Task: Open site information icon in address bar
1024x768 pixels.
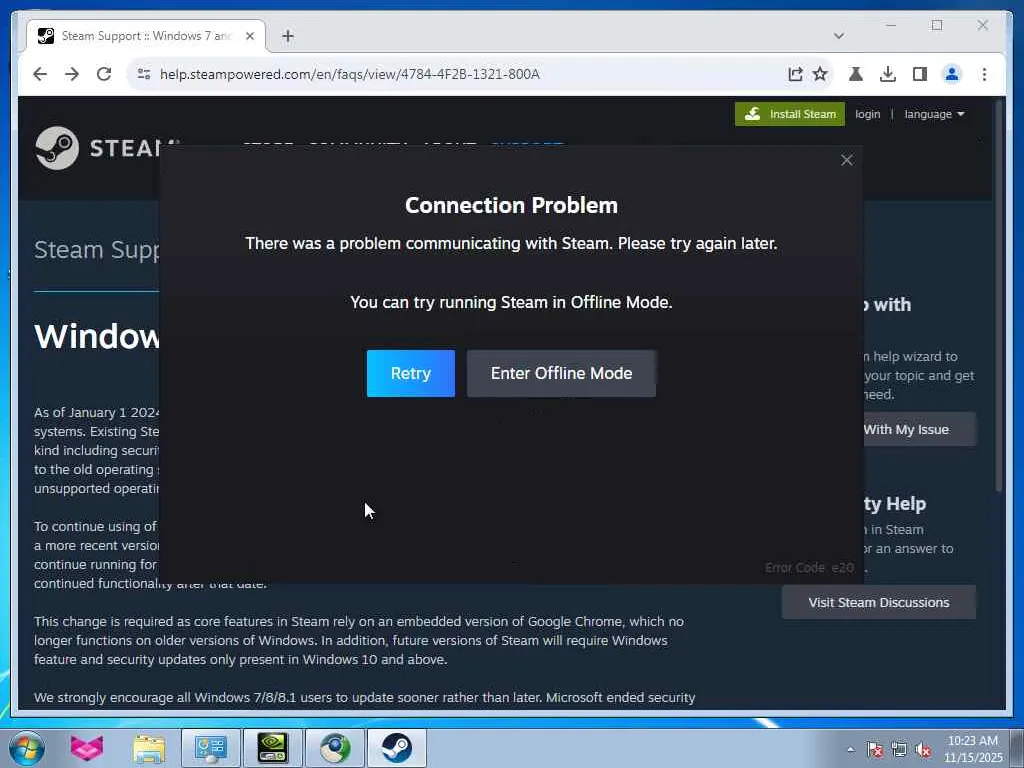Action: 144,74
